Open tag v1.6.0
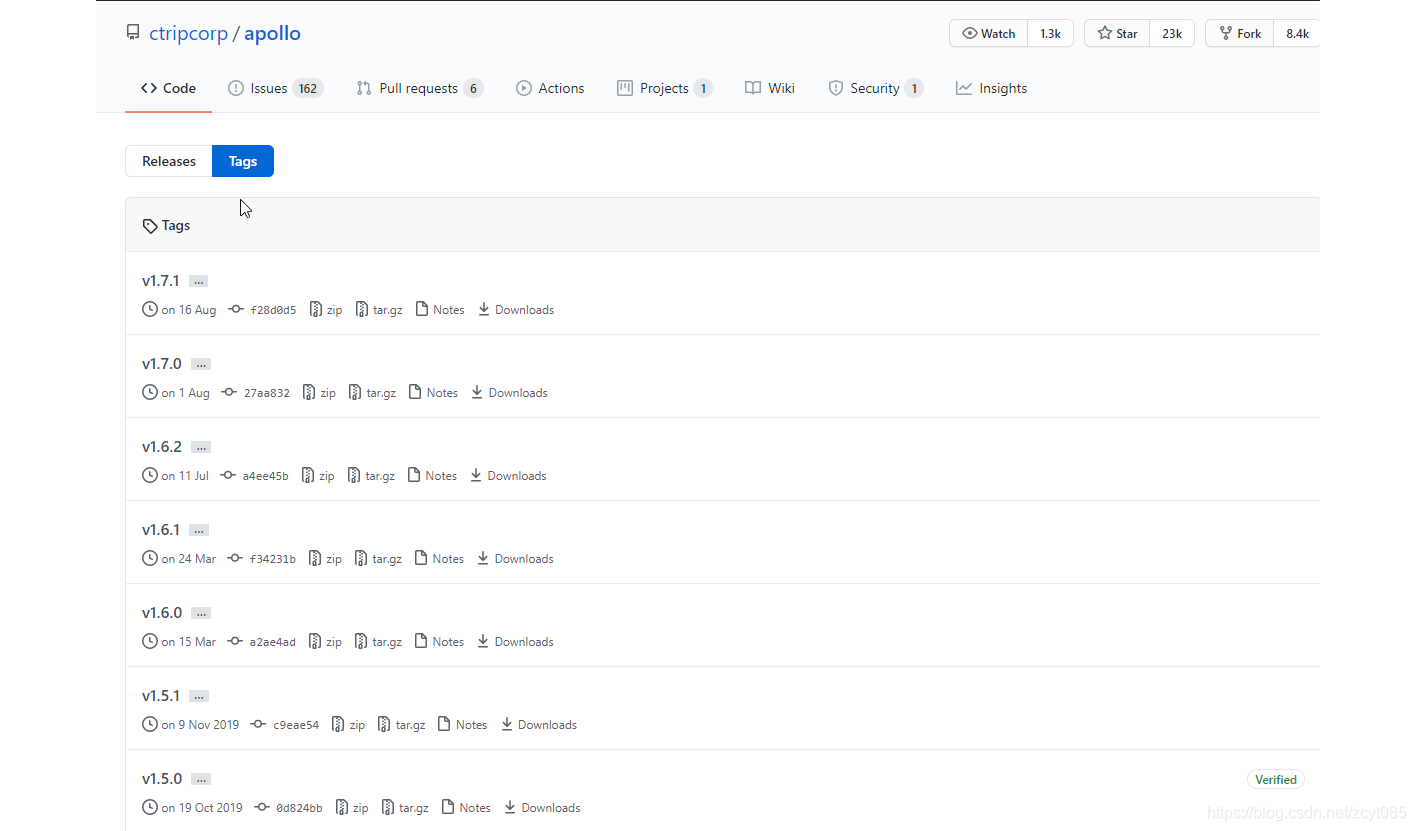 161,613
